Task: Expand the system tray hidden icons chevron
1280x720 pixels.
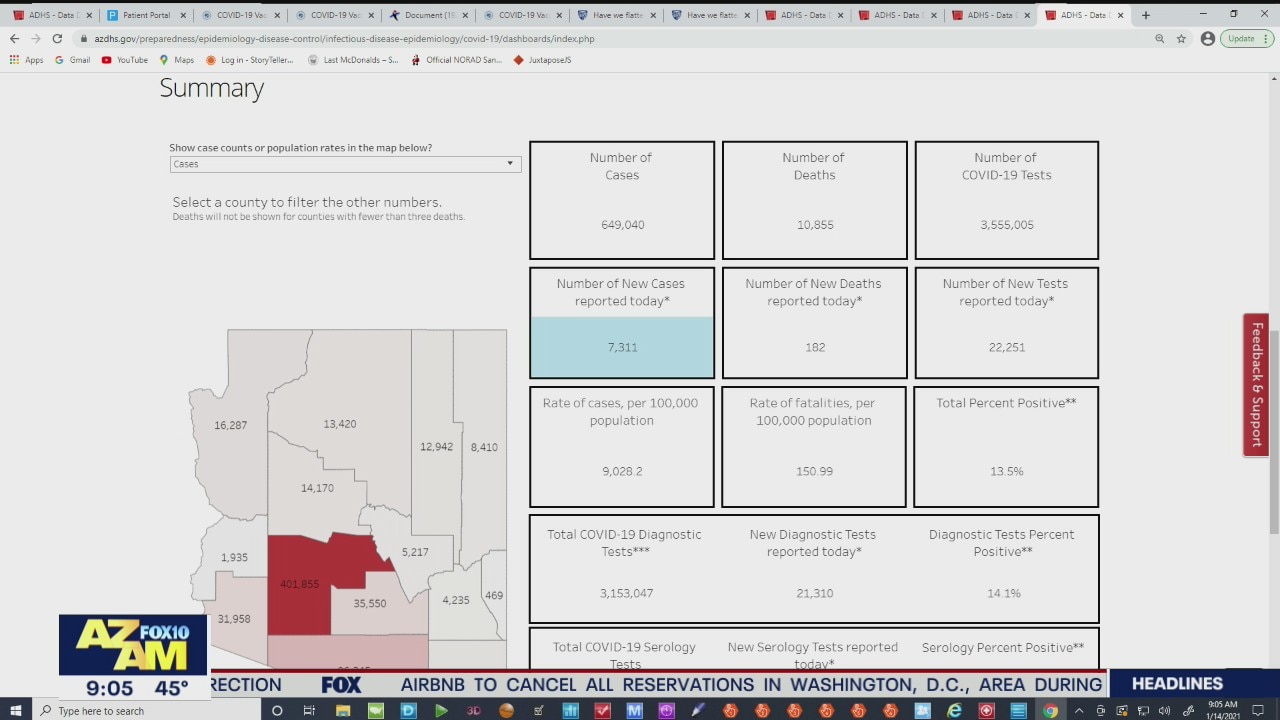Action: tap(1079, 710)
